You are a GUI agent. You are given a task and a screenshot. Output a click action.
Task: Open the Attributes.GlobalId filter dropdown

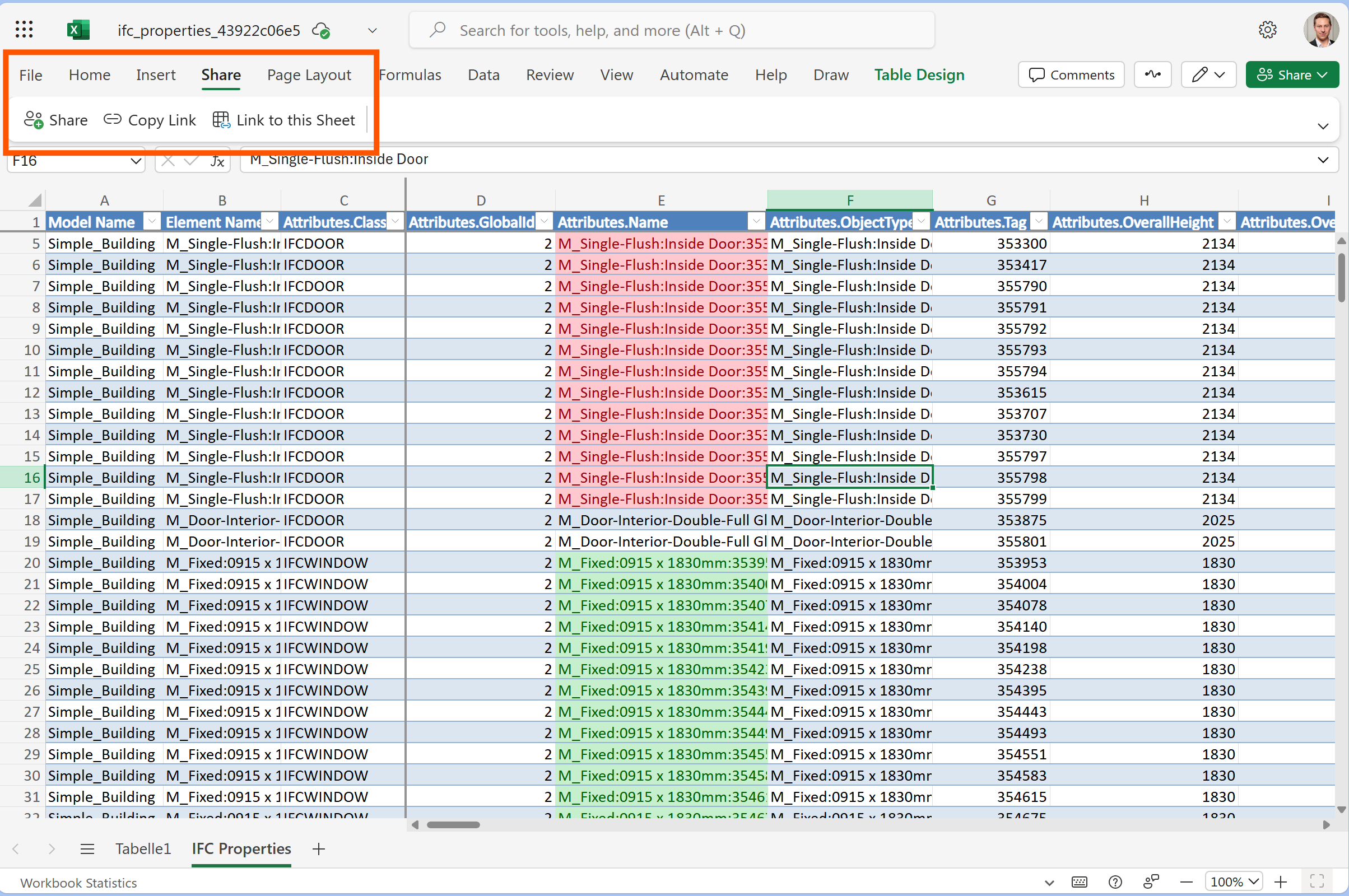tap(545, 221)
